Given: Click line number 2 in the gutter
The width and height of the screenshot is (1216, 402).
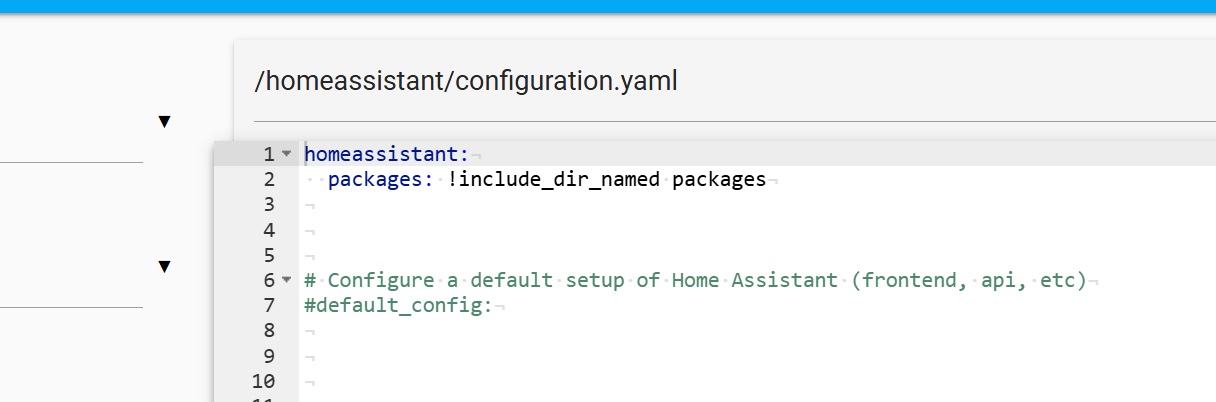Looking at the screenshot, I should click(268, 180).
